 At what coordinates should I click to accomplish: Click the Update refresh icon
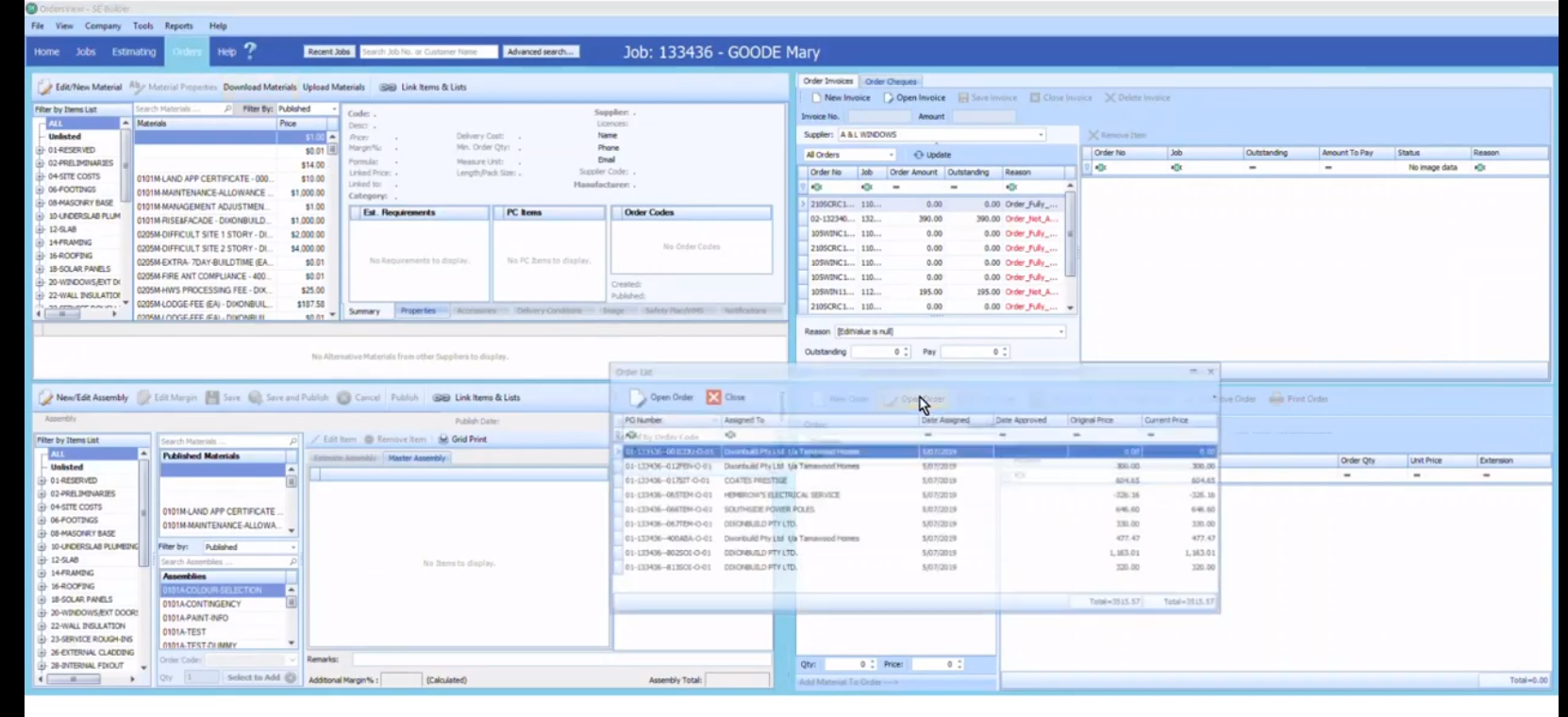point(919,155)
